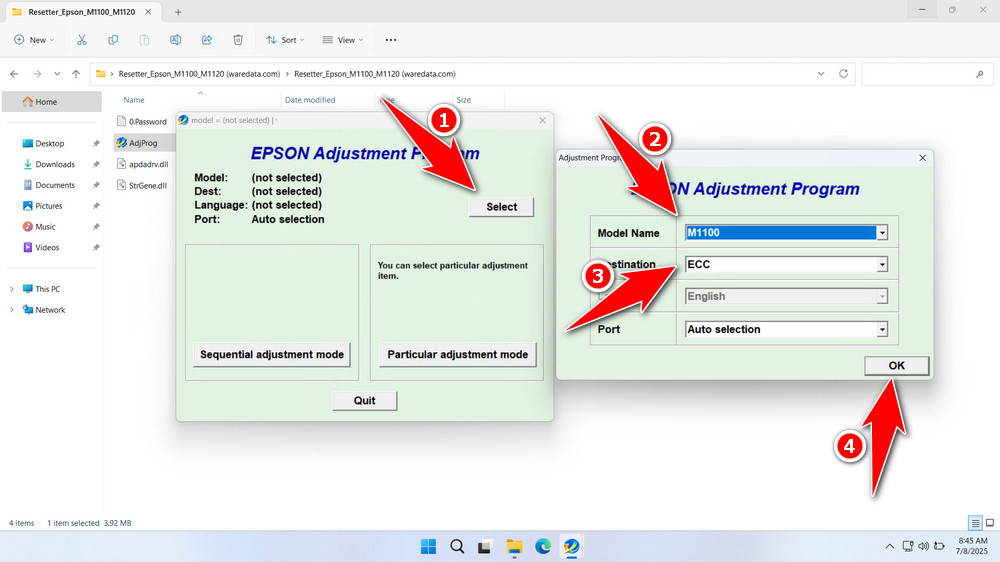Open the Sort options dropdown
The image size is (1000, 562).
pos(285,40)
